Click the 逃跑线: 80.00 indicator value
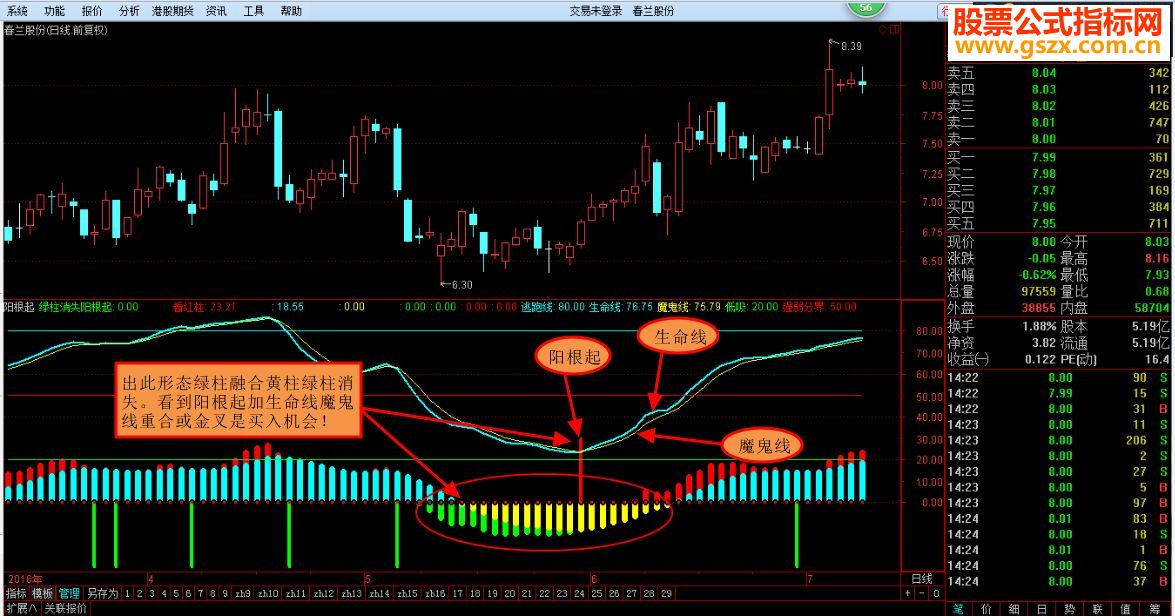 click(553, 307)
